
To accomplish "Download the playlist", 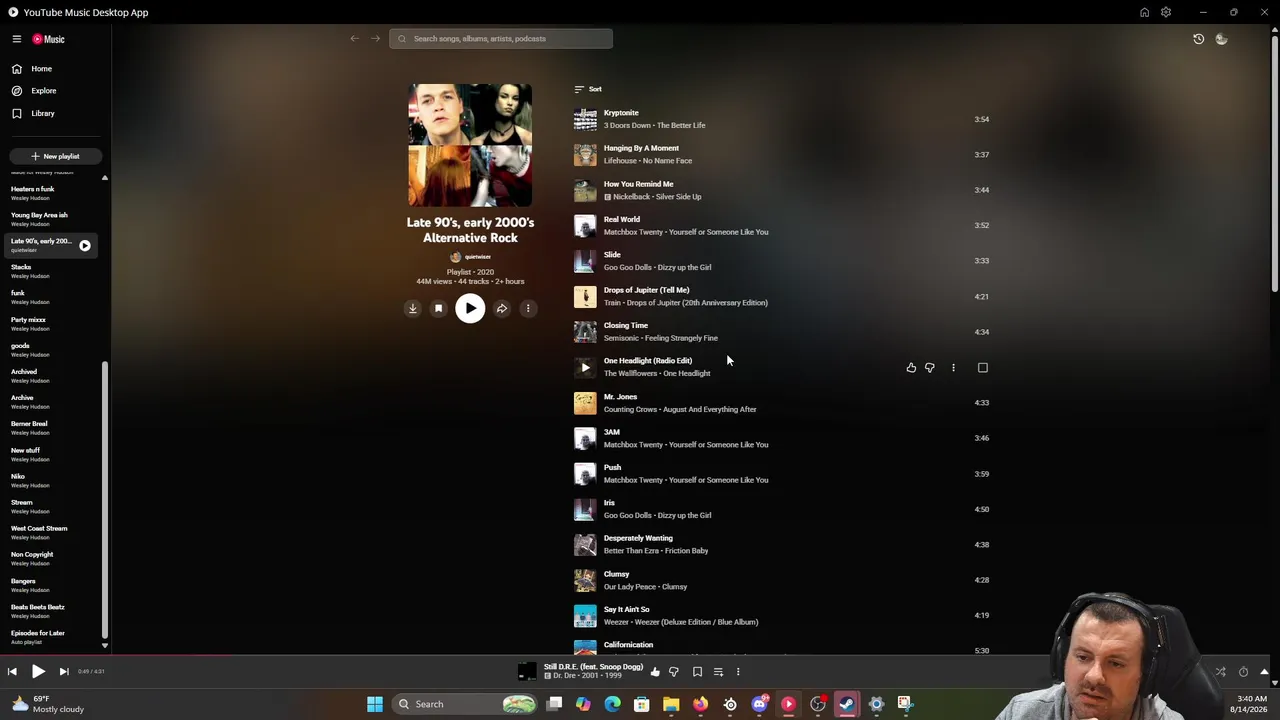I will [x=412, y=309].
